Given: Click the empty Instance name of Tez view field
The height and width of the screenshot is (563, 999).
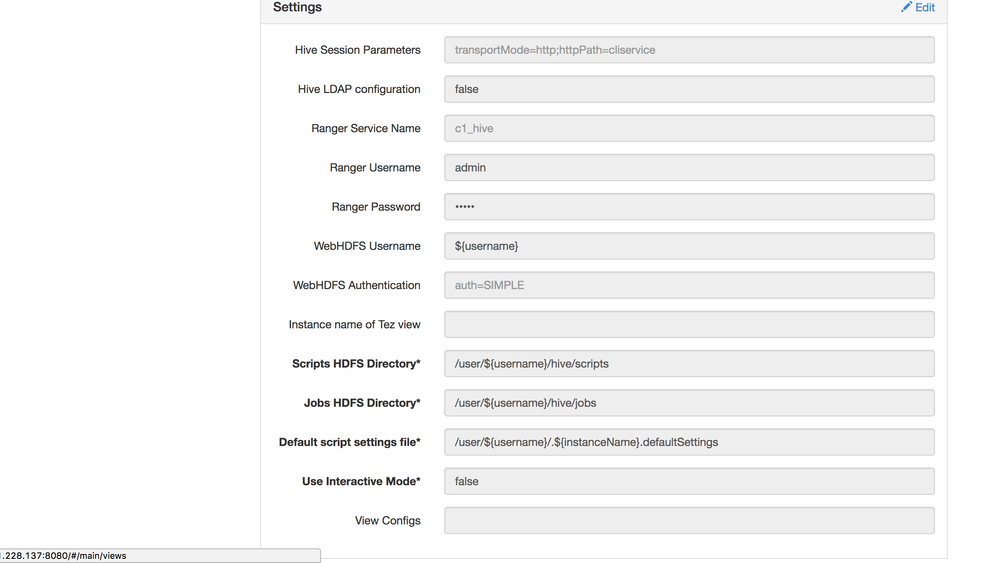Looking at the screenshot, I should pyautogui.click(x=689, y=324).
